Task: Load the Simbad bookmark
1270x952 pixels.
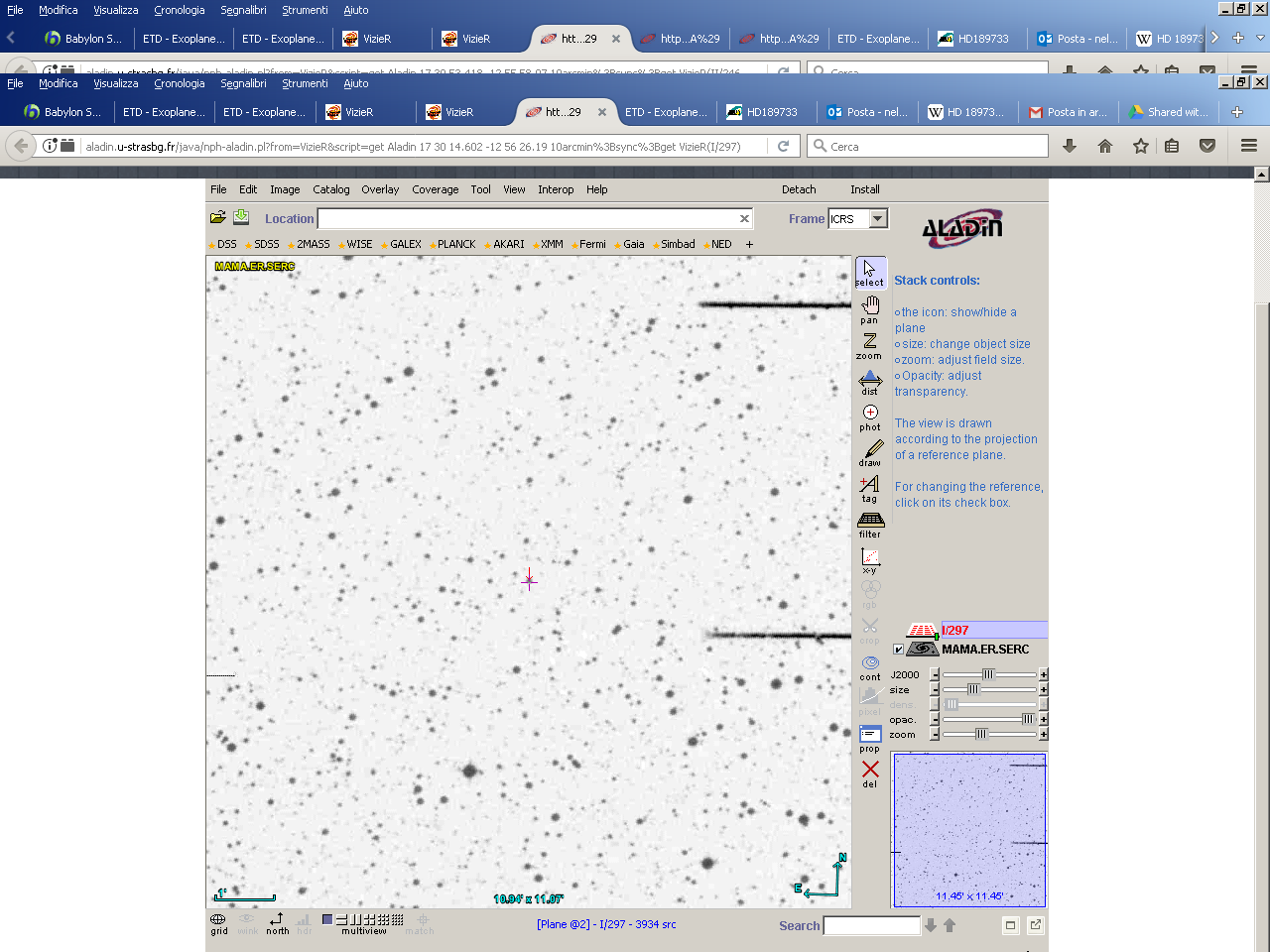Action: click(674, 244)
